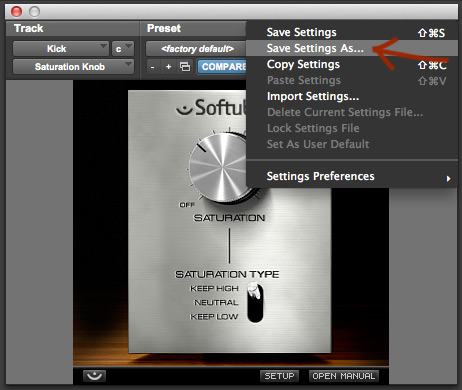Open the insert position 'c' dropdown
This screenshot has width=462, height=390.
123,49
